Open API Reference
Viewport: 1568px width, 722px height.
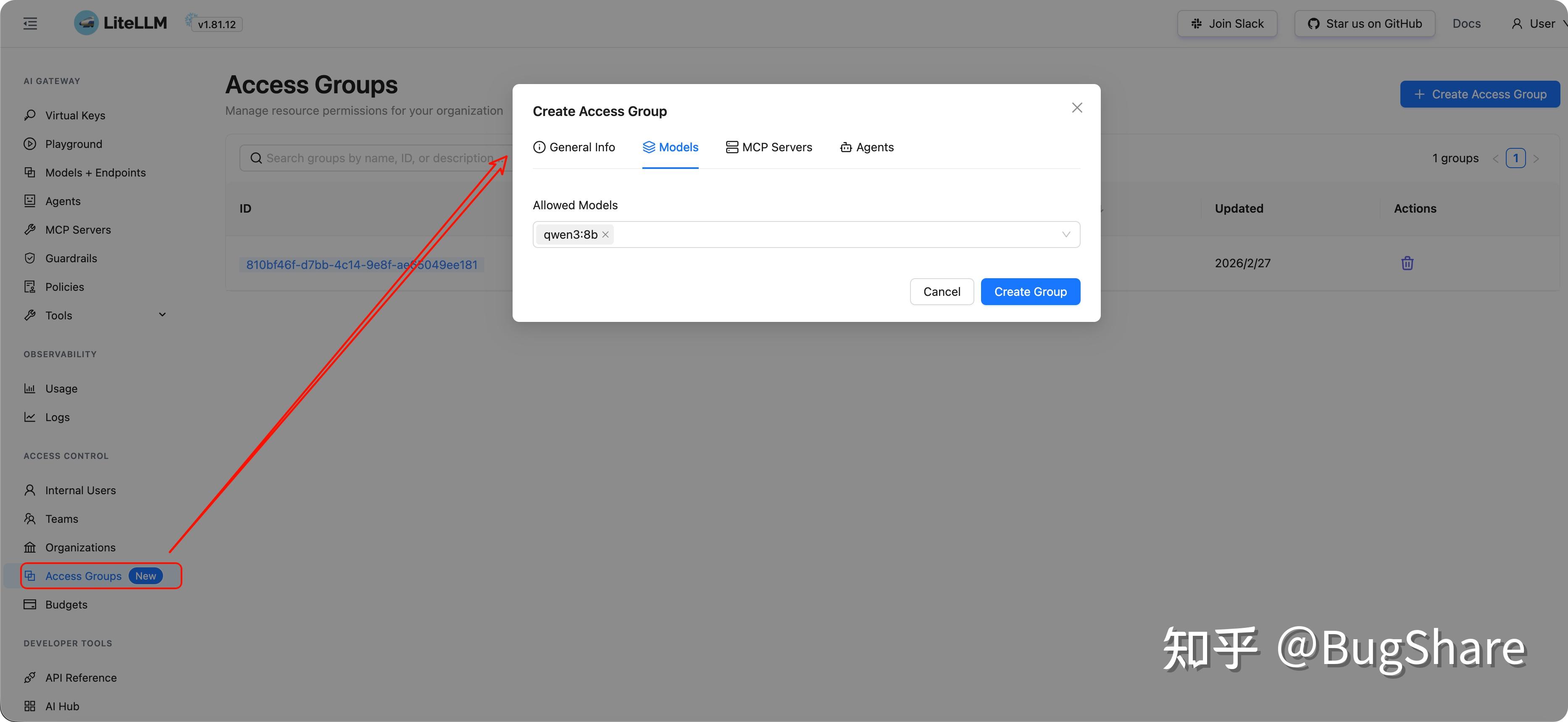[80, 677]
